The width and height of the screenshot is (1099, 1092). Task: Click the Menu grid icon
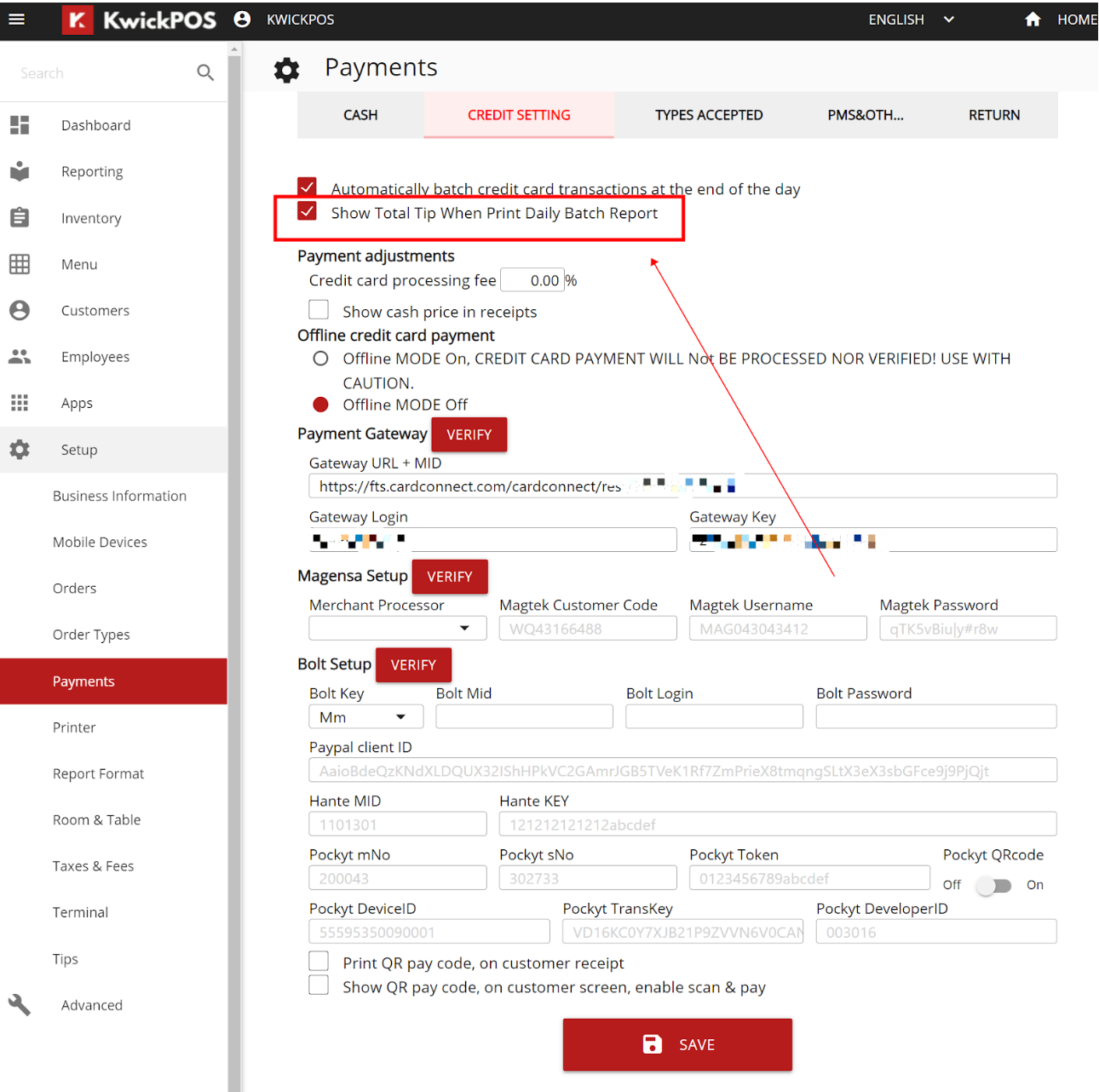coord(20,264)
